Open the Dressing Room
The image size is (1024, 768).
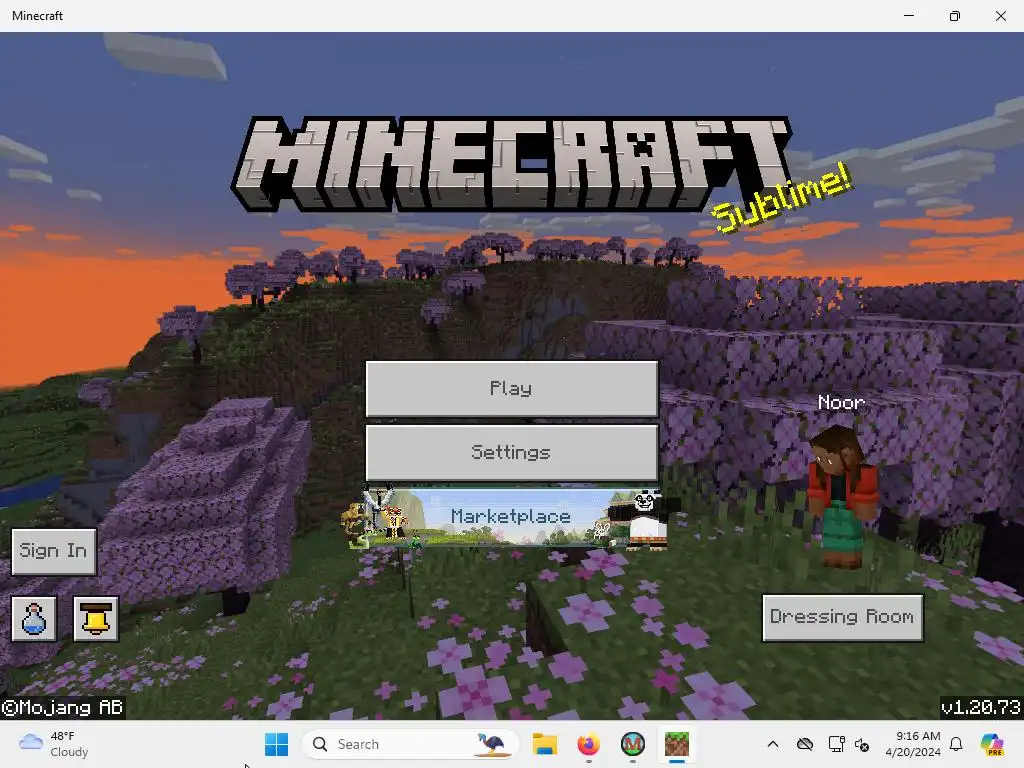(x=842, y=617)
